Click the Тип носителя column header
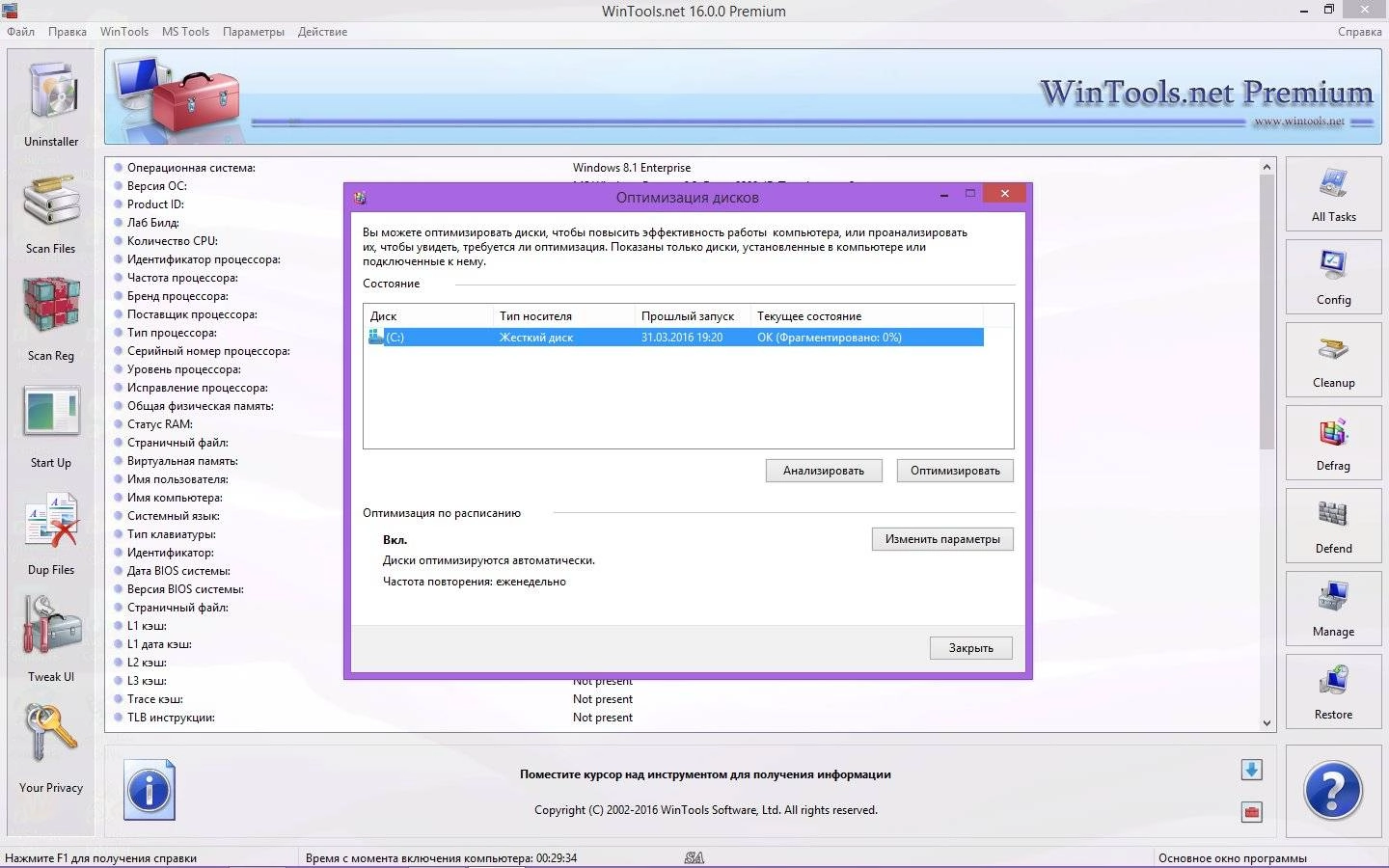The image size is (1389, 868). click(563, 316)
